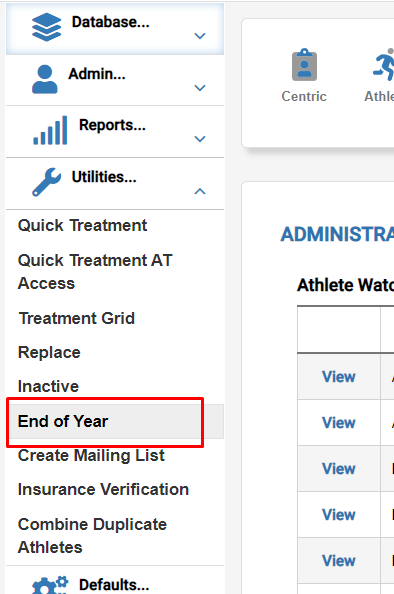The image size is (394, 594).
Task: Open Quick Treatment AT Access
Action: 95,272
